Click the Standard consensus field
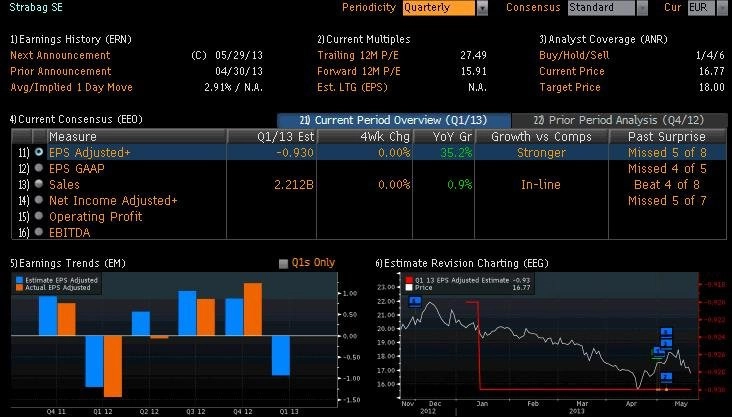 (601, 8)
